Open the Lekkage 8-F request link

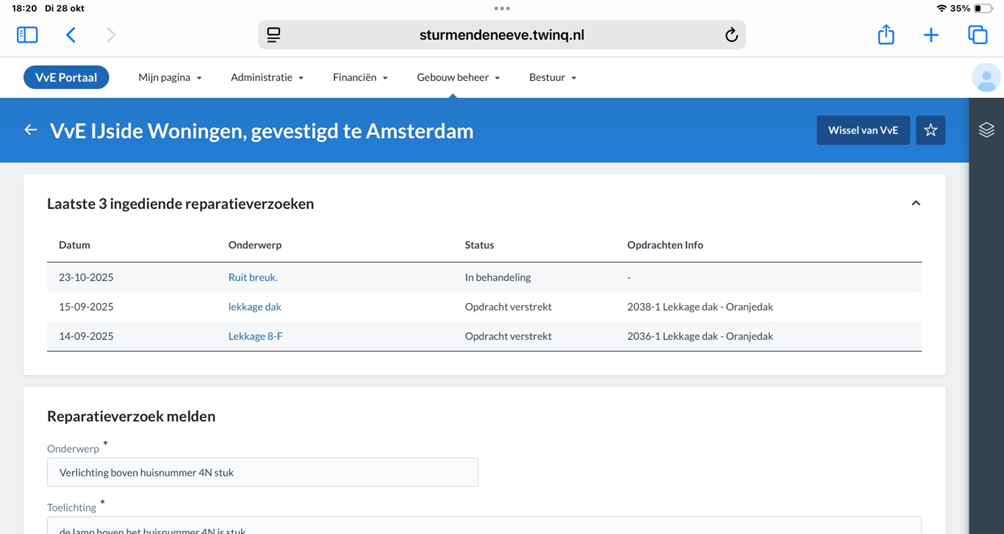(x=255, y=336)
